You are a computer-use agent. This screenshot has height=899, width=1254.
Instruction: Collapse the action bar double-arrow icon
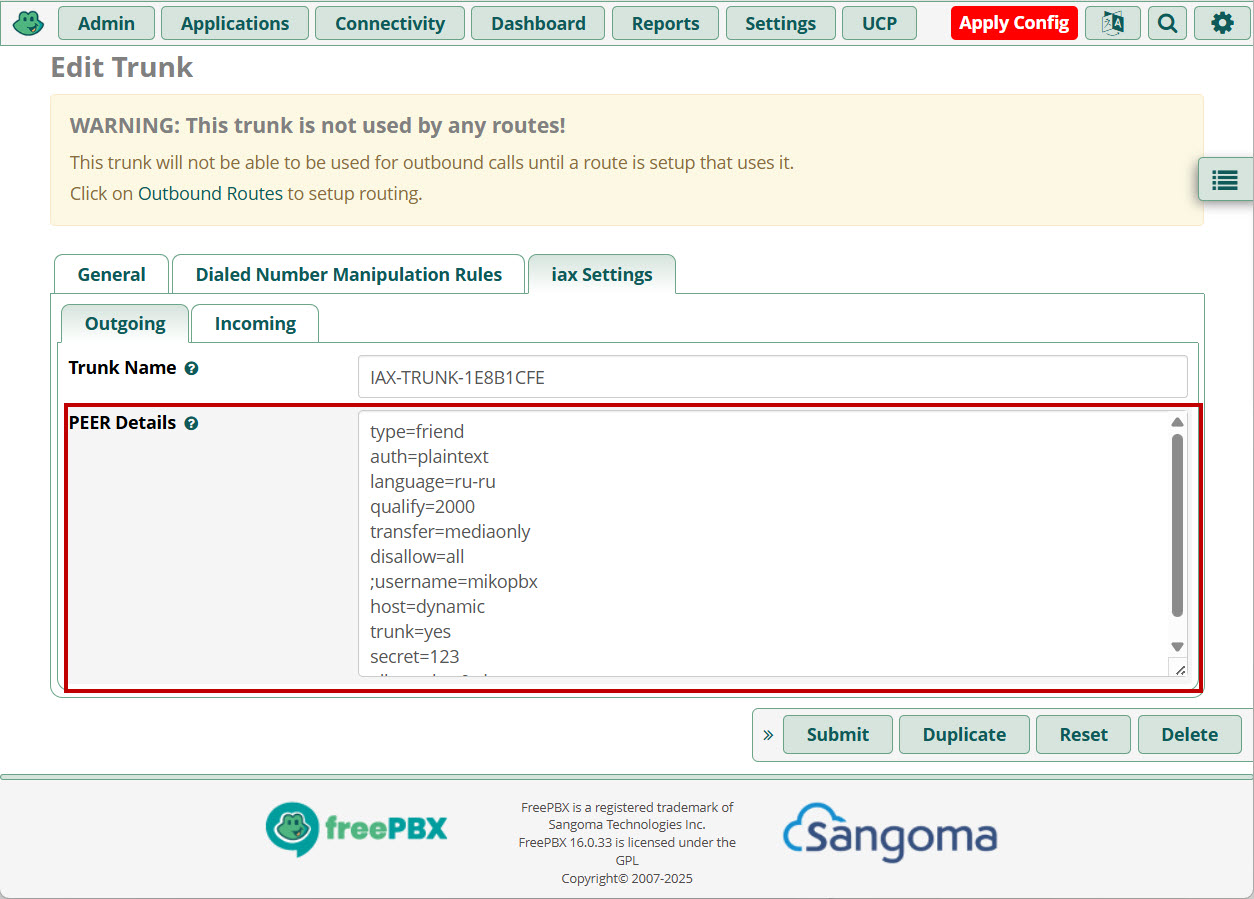pyautogui.click(x=768, y=735)
